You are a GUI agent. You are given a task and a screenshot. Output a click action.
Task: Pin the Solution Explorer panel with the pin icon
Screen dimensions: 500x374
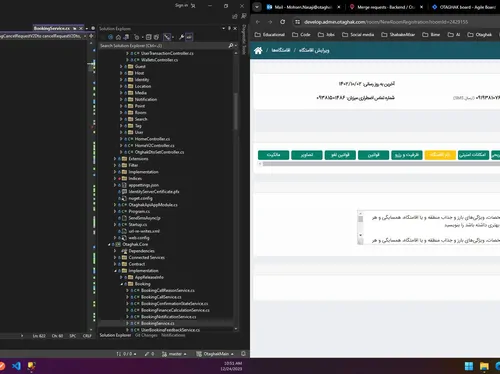click(229, 28)
